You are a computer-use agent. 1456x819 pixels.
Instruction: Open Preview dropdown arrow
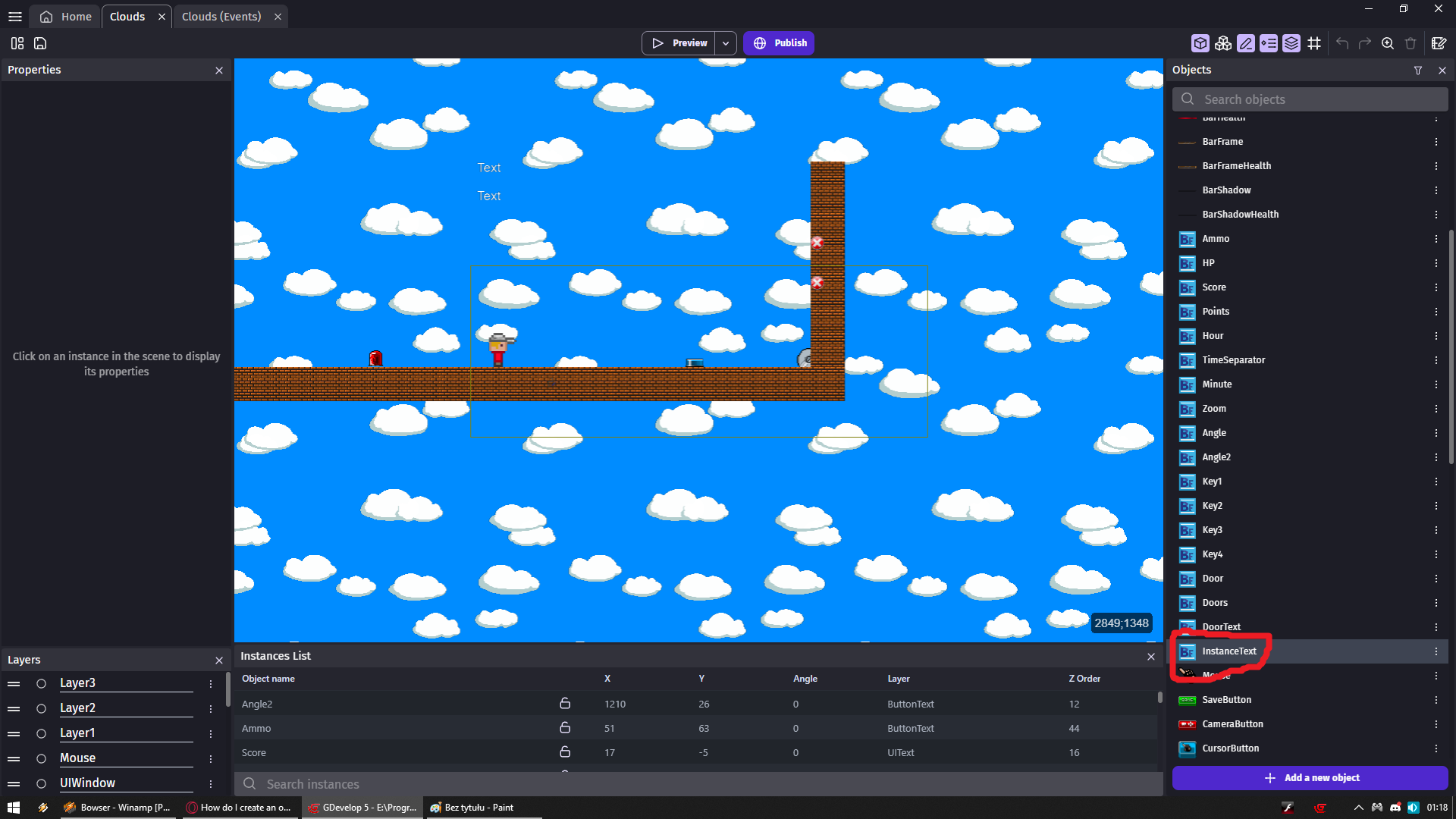(726, 43)
